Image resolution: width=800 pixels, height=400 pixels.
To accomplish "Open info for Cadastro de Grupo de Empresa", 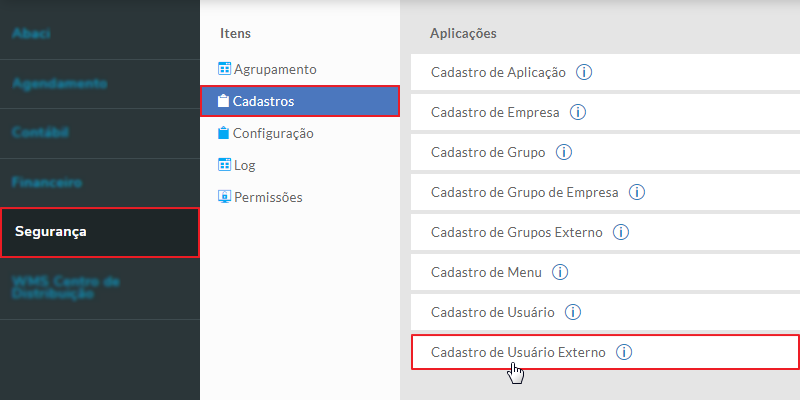I will tap(637, 192).
